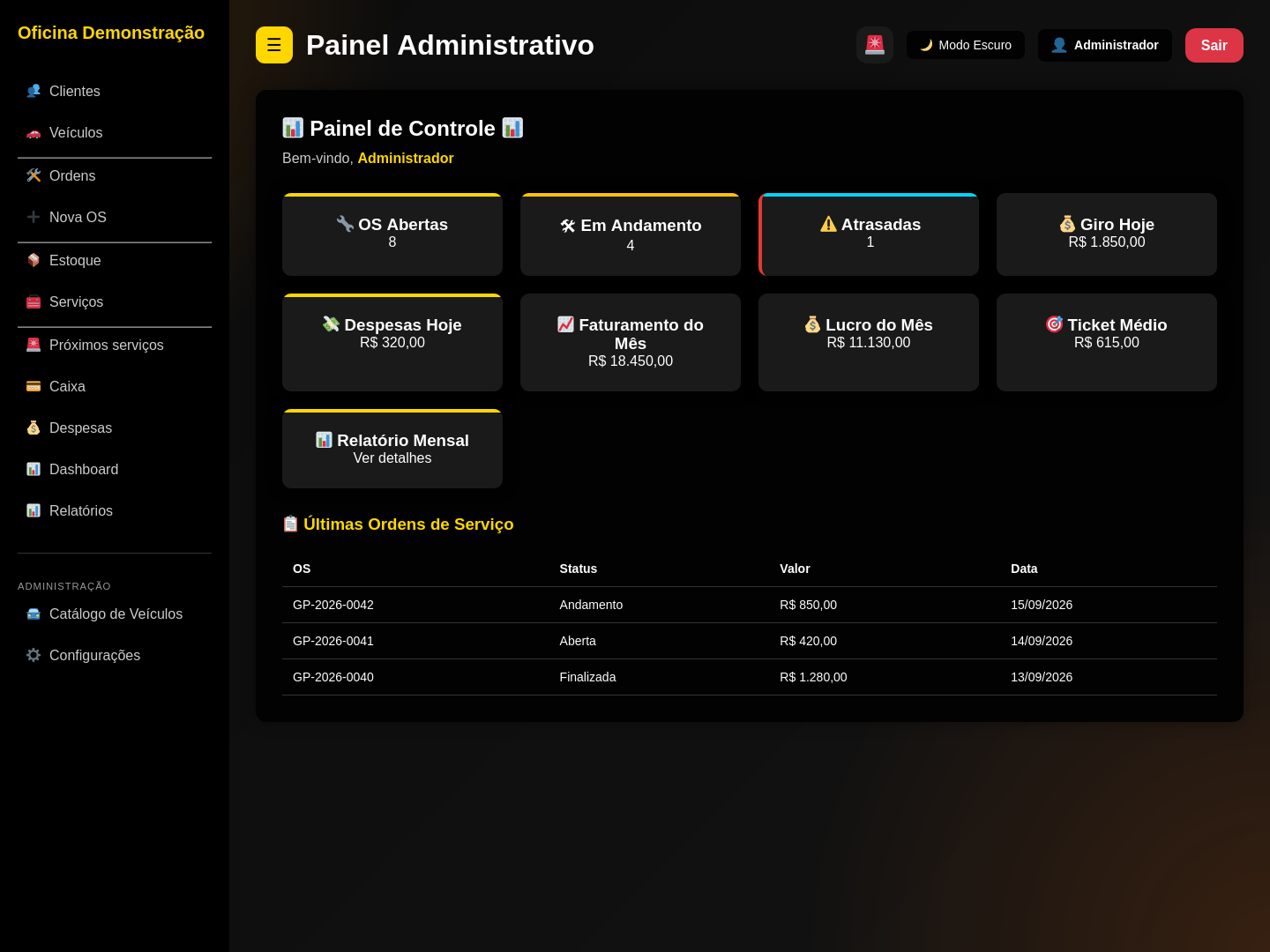1270x952 pixels.
Task: Click the toolbox icon beside Serviços
Action: pos(34,301)
